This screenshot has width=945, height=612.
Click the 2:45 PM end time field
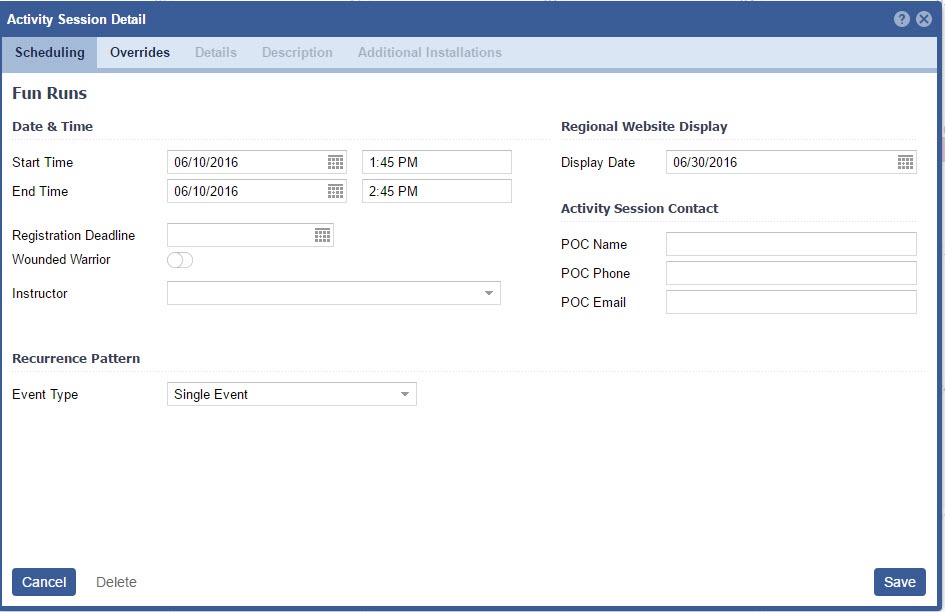436,191
